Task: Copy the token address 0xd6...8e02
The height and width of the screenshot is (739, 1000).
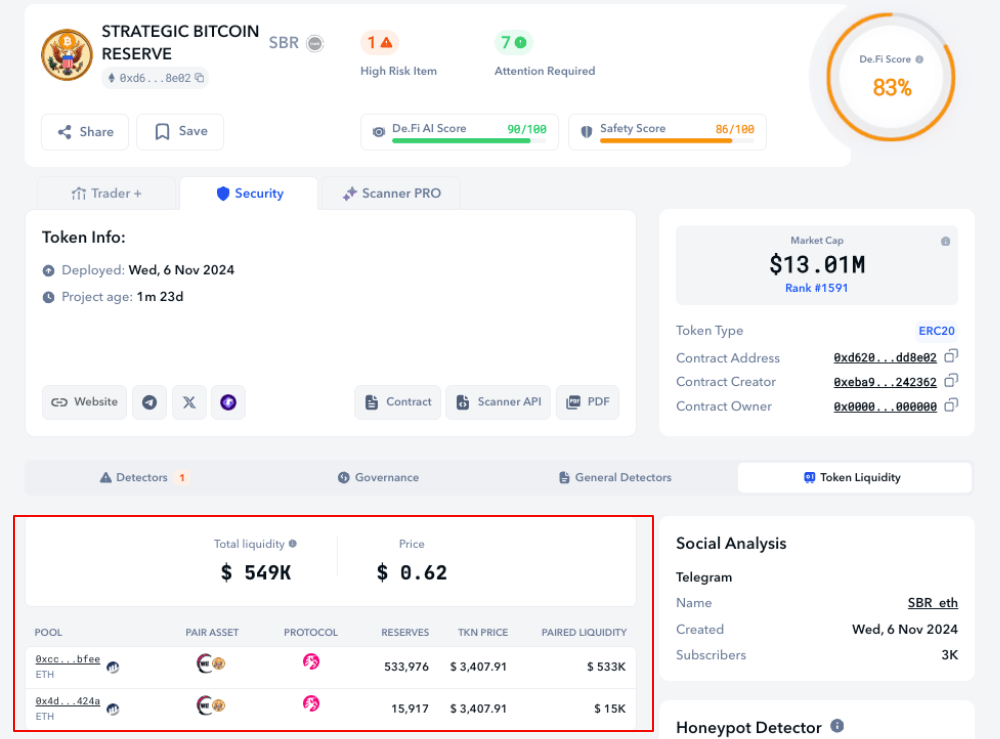Action: (x=200, y=78)
